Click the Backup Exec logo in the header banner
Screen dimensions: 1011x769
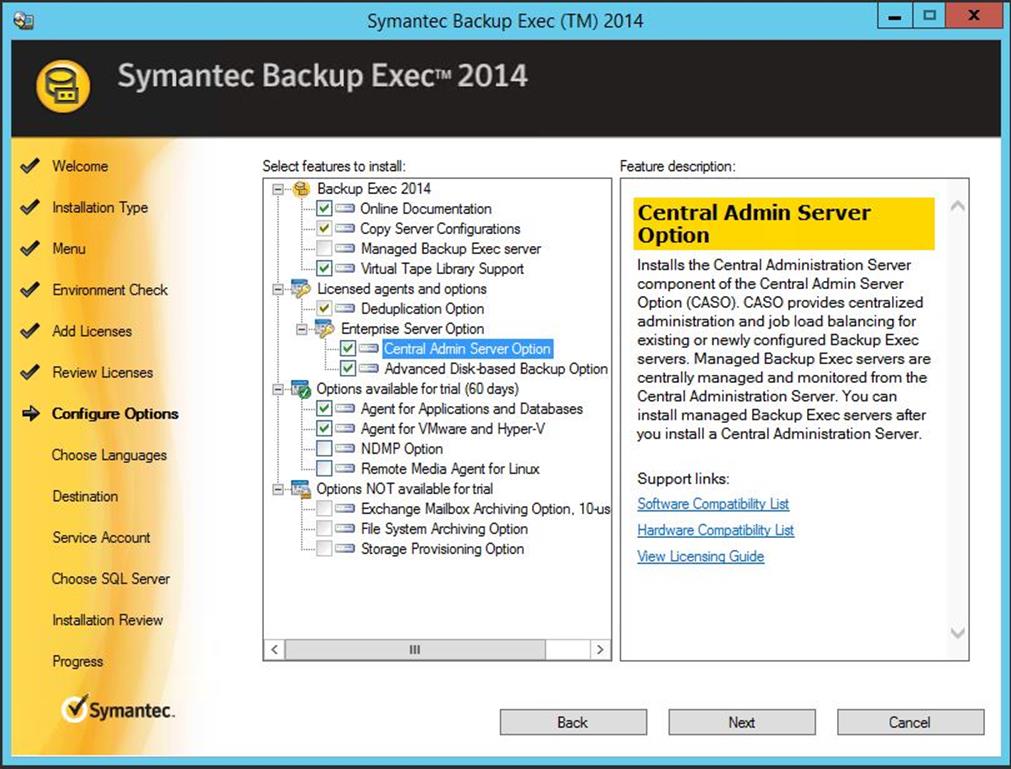click(63, 86)
